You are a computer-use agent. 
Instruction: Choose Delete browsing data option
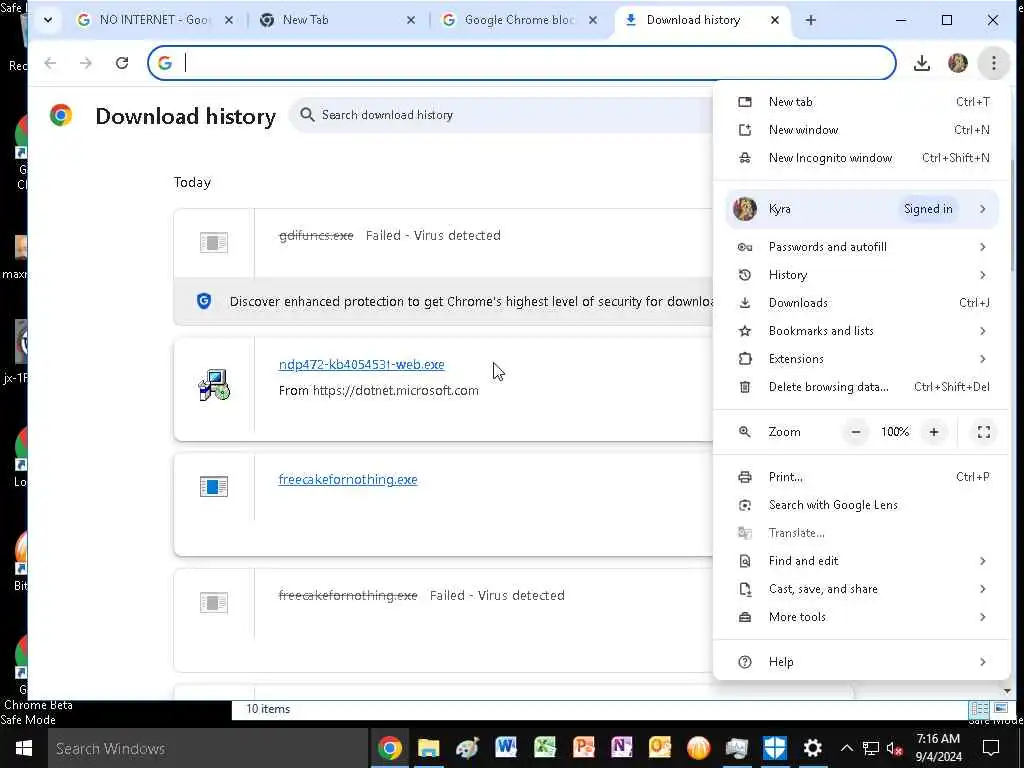(x=862, y=387)
